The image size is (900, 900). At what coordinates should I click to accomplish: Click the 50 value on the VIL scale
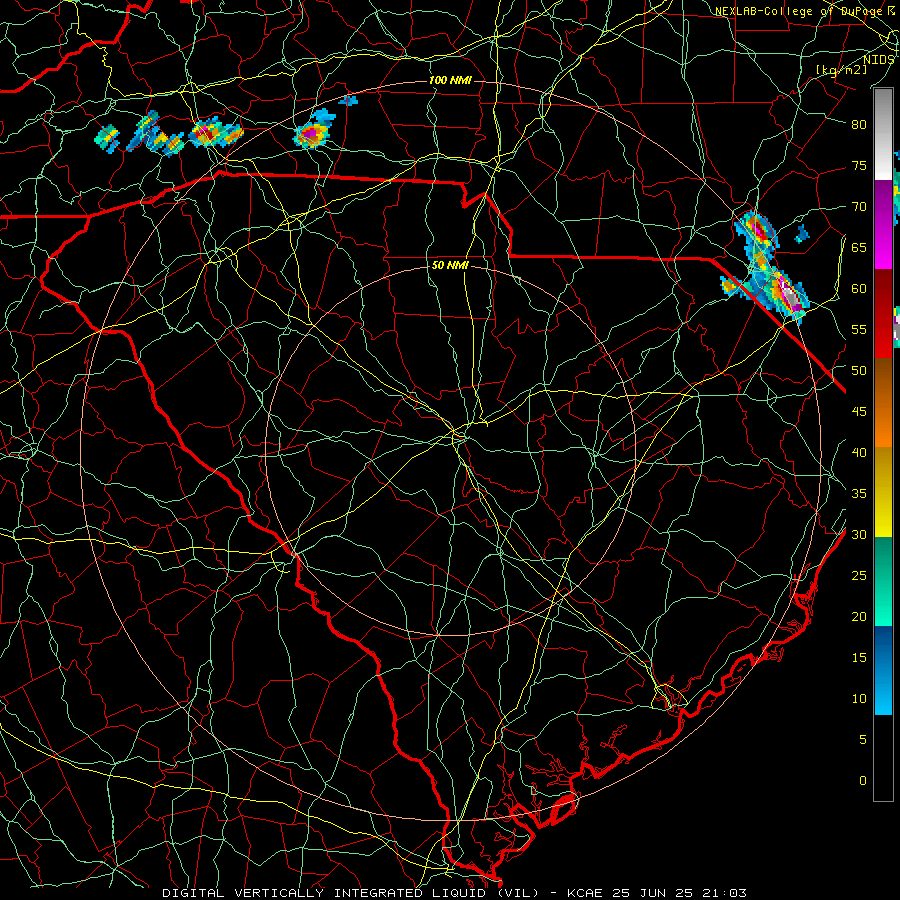point(859,371)
